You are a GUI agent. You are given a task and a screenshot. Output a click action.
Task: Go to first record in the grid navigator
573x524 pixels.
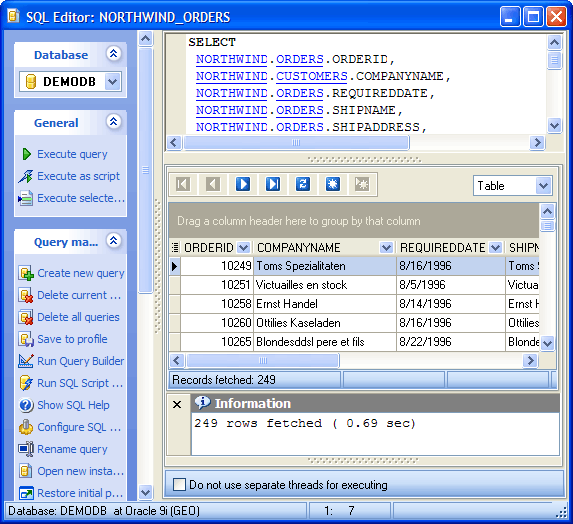coord(183,184)
